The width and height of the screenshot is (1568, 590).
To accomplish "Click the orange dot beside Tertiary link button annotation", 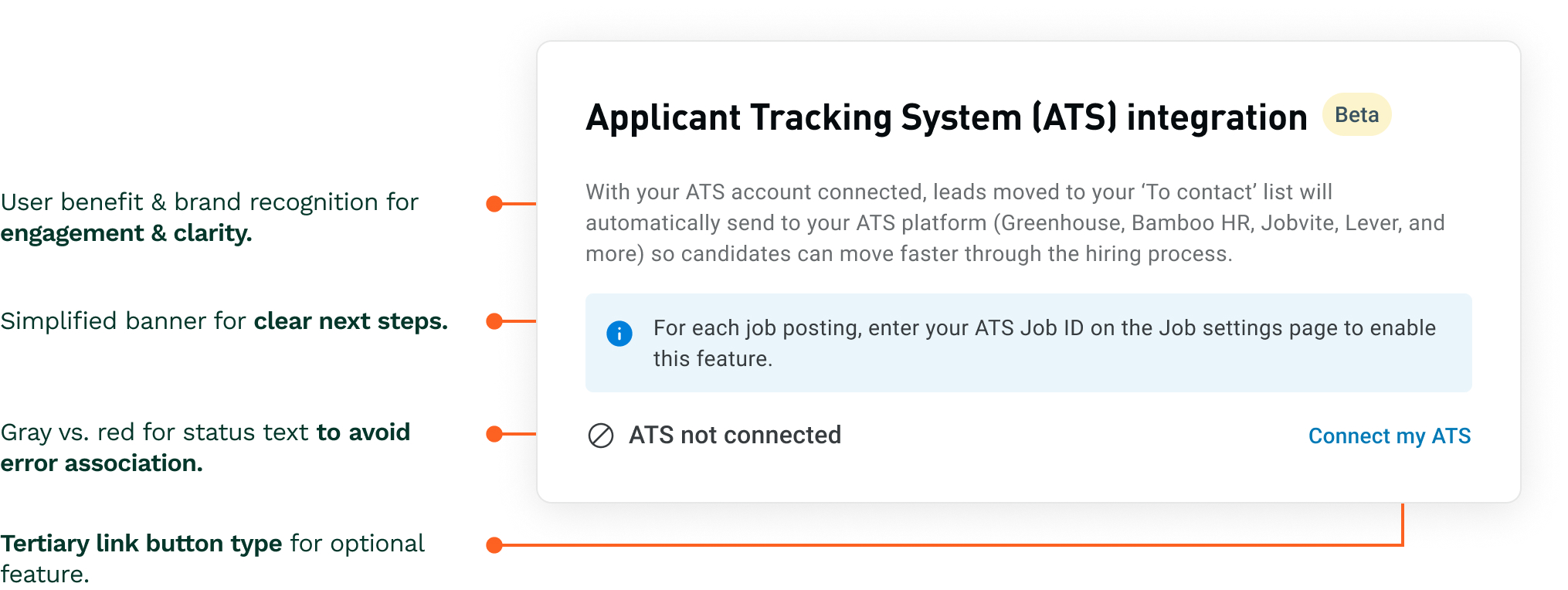I will click(494, 545).
